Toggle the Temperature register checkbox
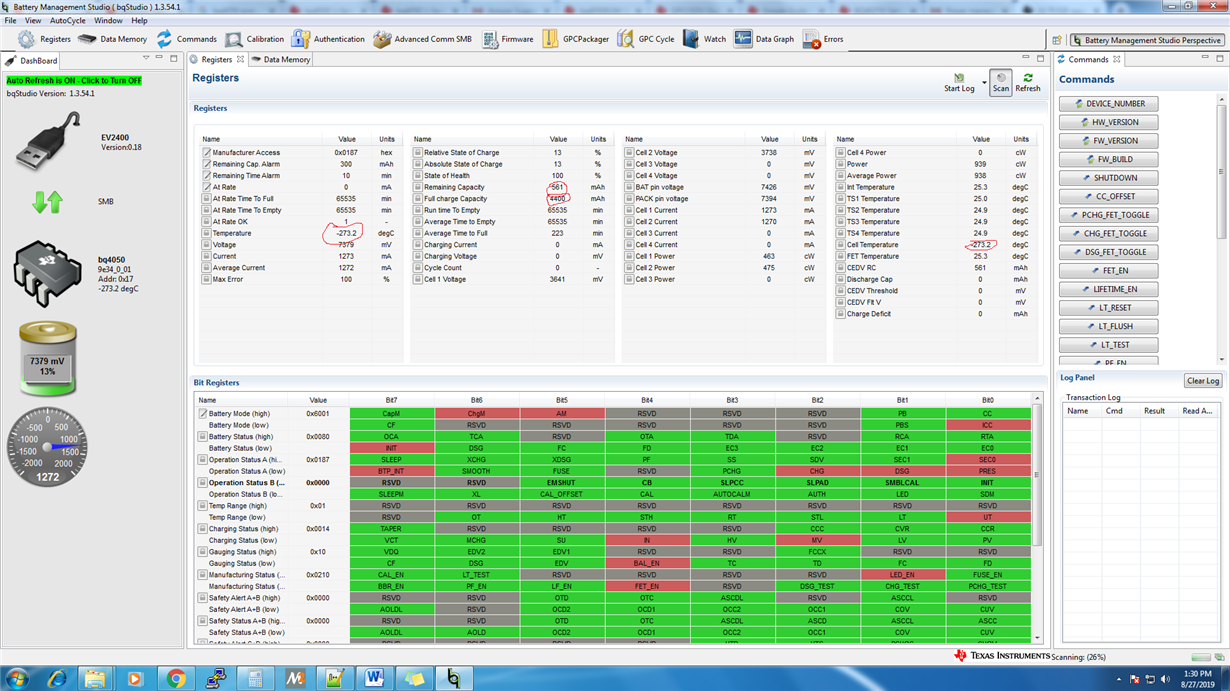This screenshot has width=1230, height=691. pyautogui.click(x=206, y=233)
